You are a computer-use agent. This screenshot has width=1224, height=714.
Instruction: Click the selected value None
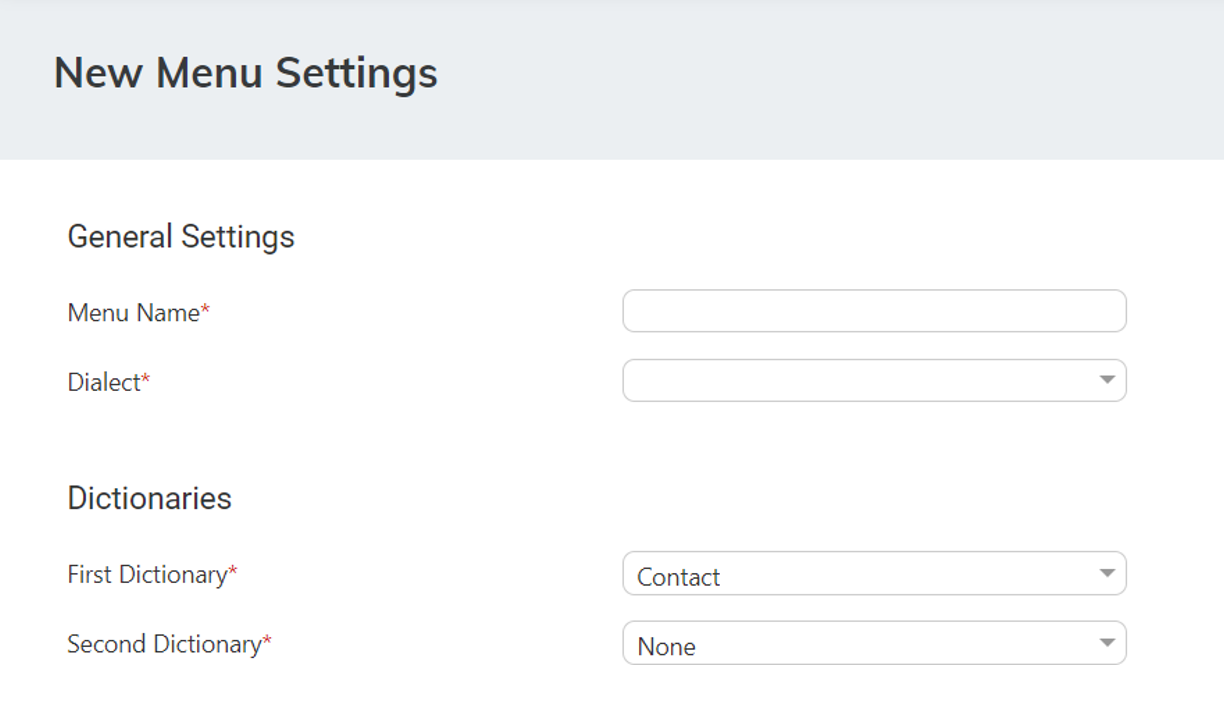tap(666, 647)
